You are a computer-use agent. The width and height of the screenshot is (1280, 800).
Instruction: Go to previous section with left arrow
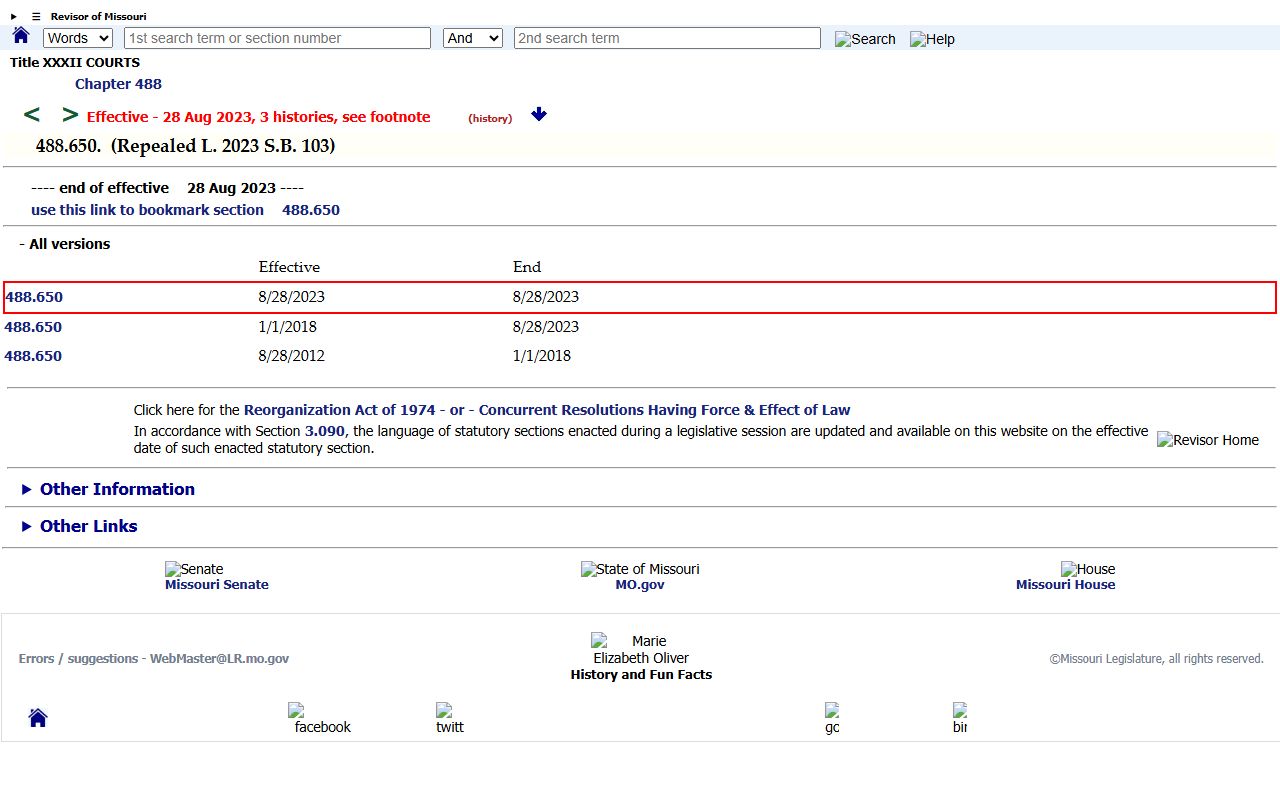tap(32, 115)
